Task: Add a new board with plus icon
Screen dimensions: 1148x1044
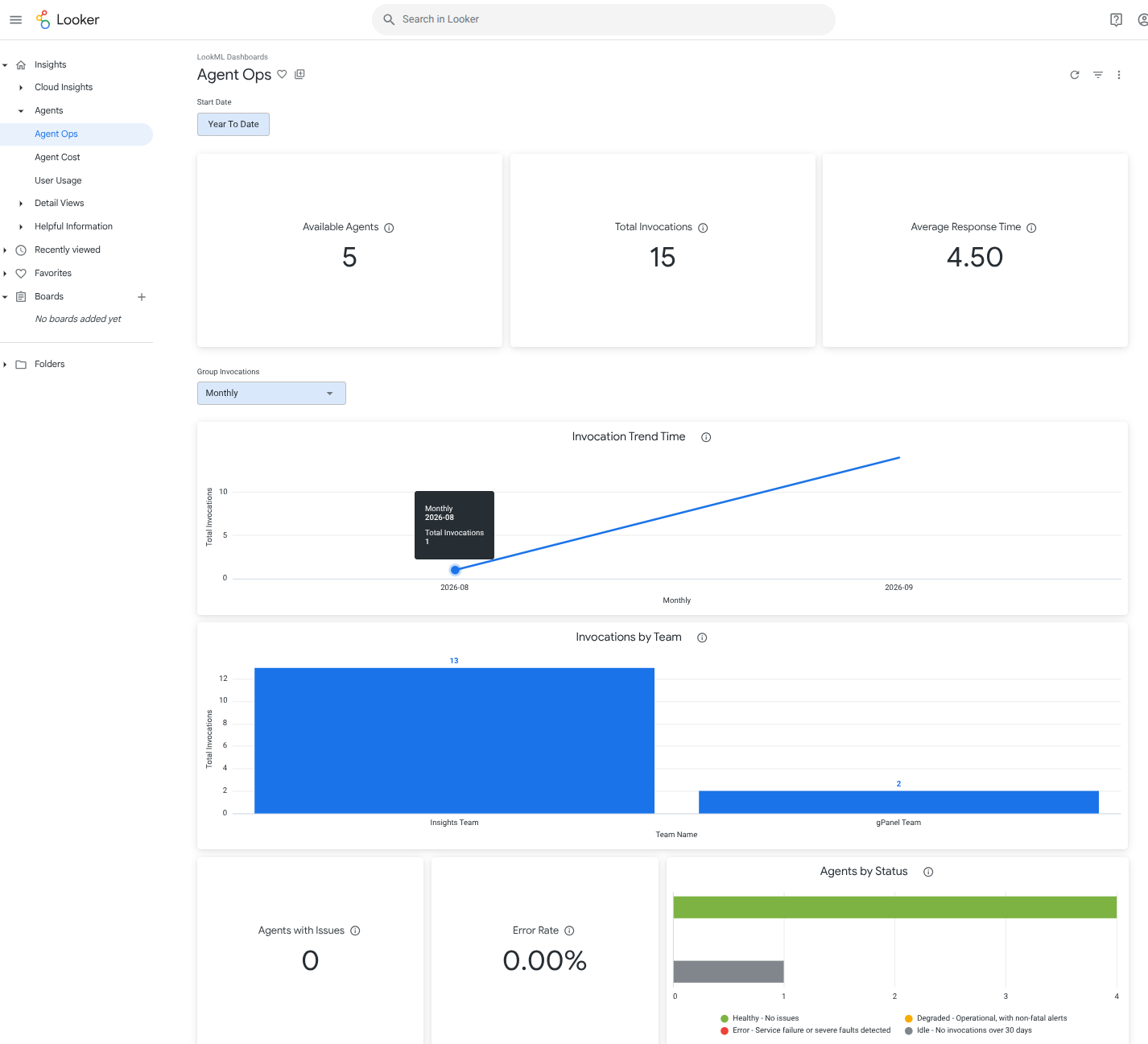Action: click(x=142, y=297)
